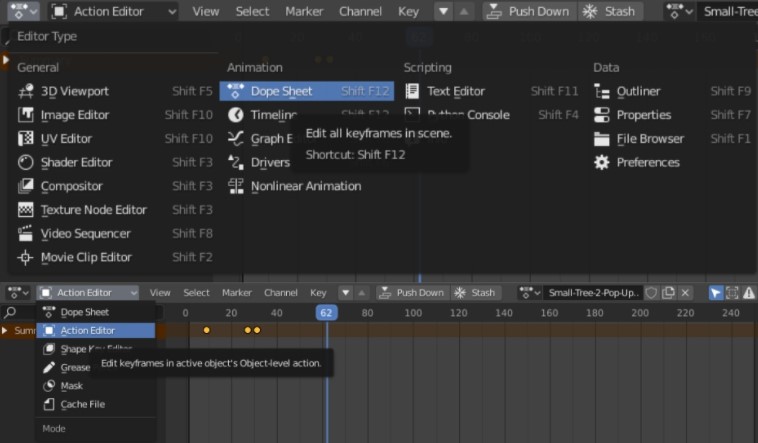
Task: Toggle fake user shield for Small-Tree-2-Pop-Up action
Action: [651, 293]
